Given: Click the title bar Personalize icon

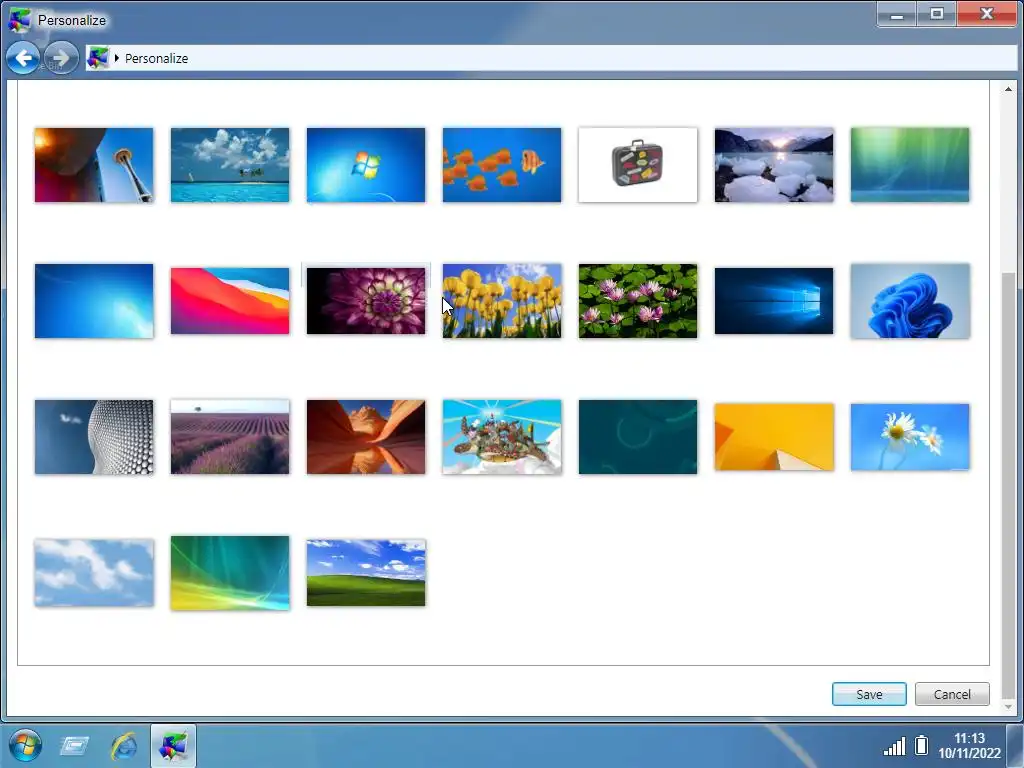Looking at the screenshot, I should pos(19,20).
